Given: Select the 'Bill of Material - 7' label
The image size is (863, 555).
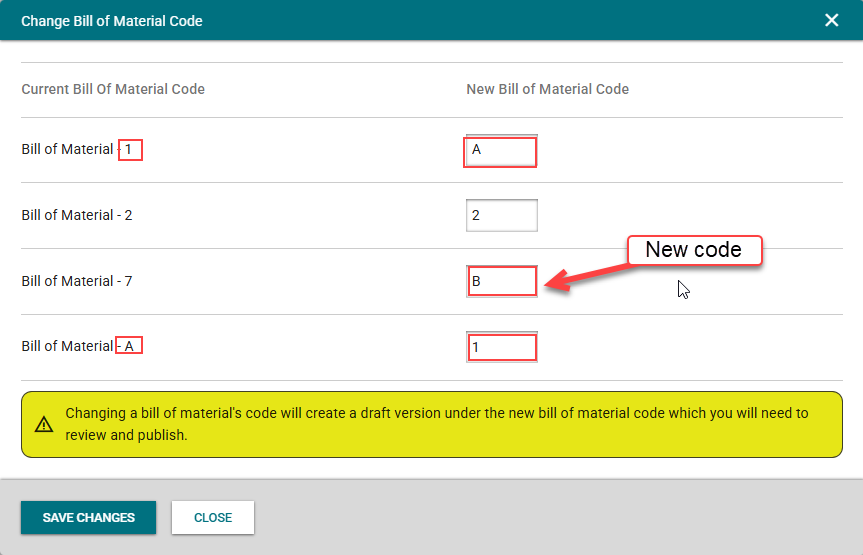Looking at the screenshot, I should point(77,281).
